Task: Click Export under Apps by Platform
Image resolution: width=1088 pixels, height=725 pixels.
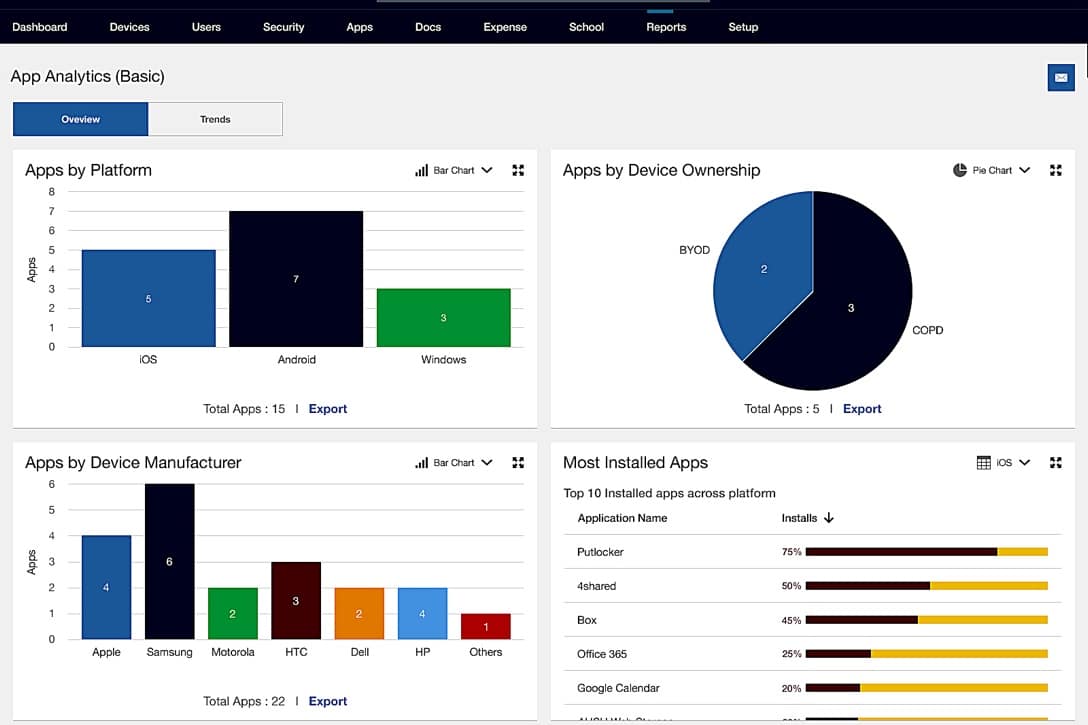Action: pyautogui.click(x=328, y=408)
